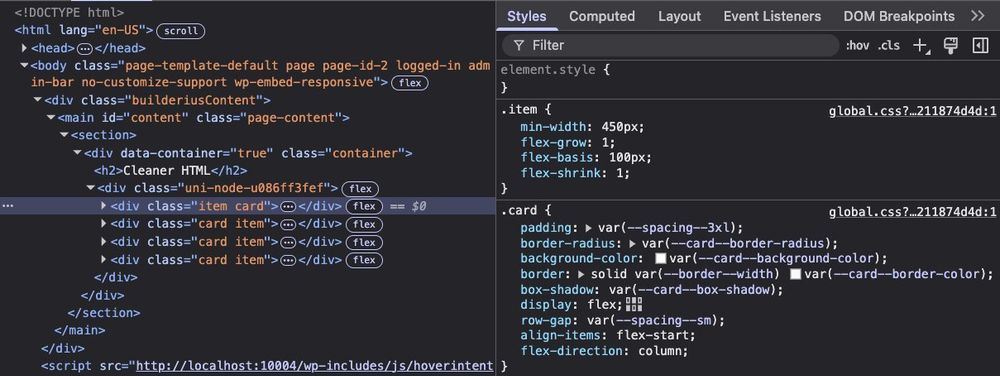Open the new style rule plus icon
1000x376 pixels.
pyautogui.click(x=921, y=45)
